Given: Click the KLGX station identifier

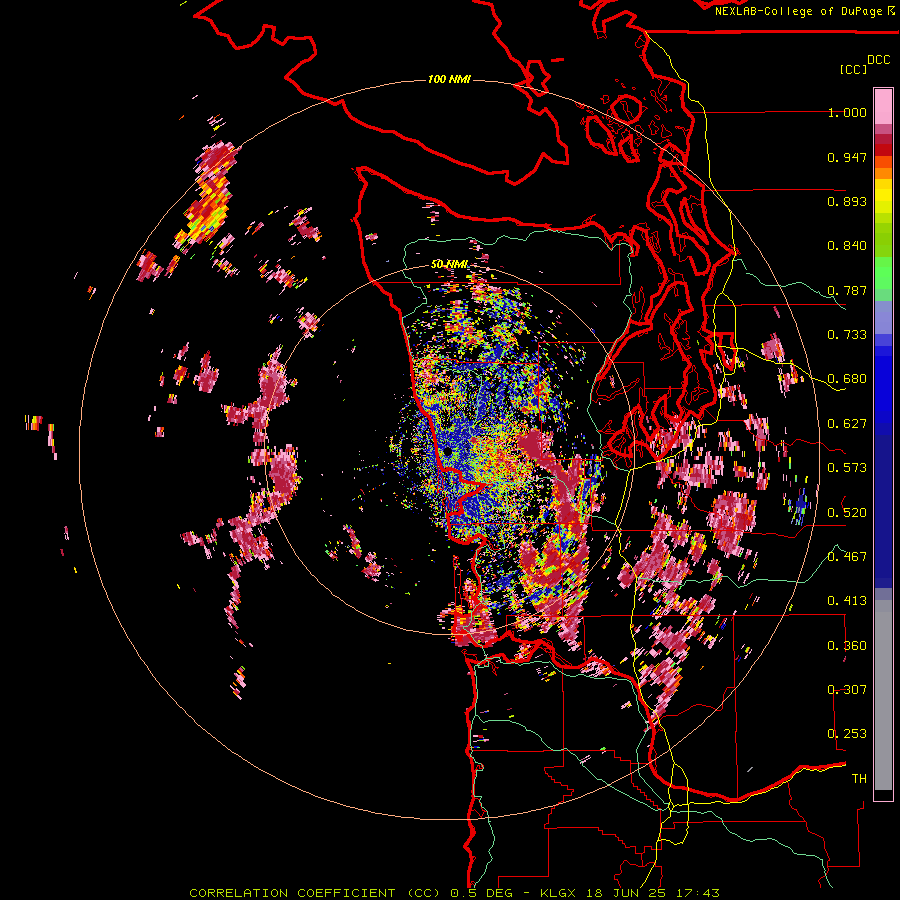Looking at the screenshot, I should [x=560, y=893].
